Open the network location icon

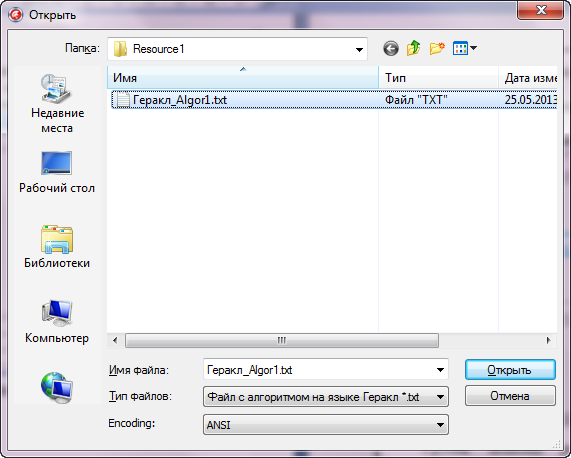click(57, 388)
